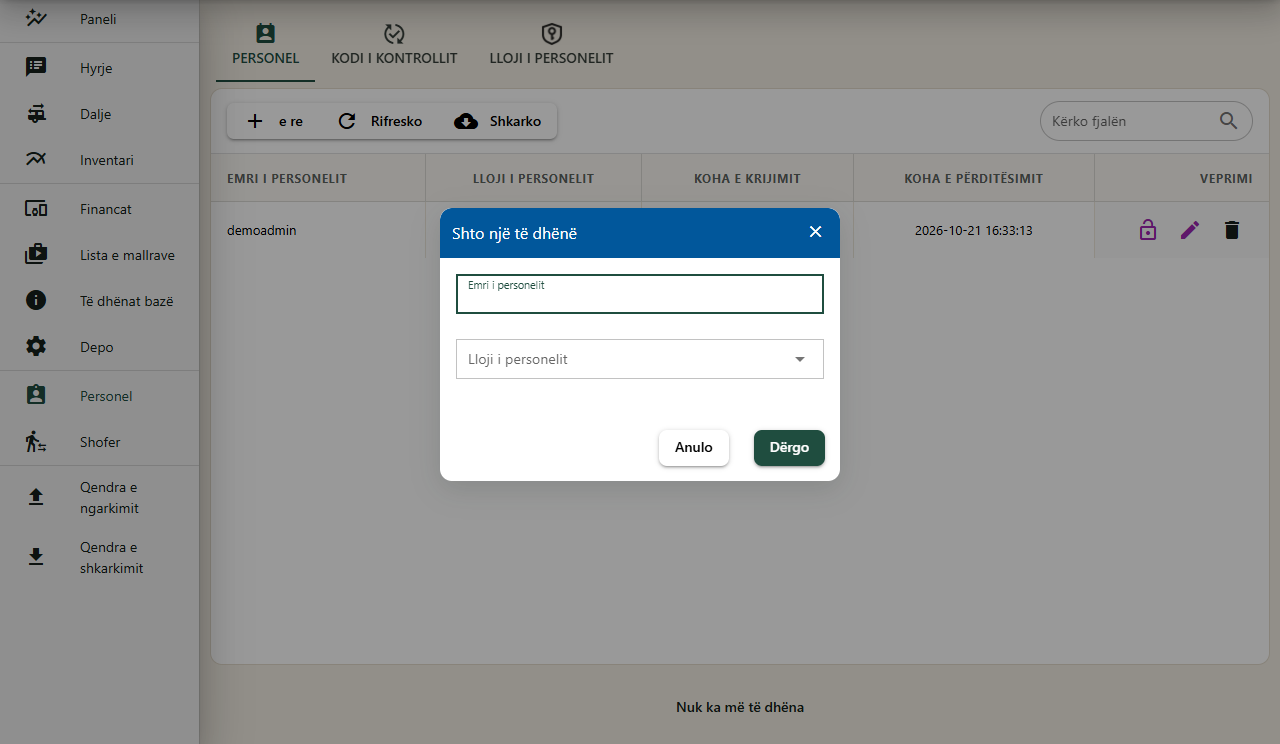Click the Lista e mallrave sidebar label
The image size is (1280, 744).
coord(127,255)
